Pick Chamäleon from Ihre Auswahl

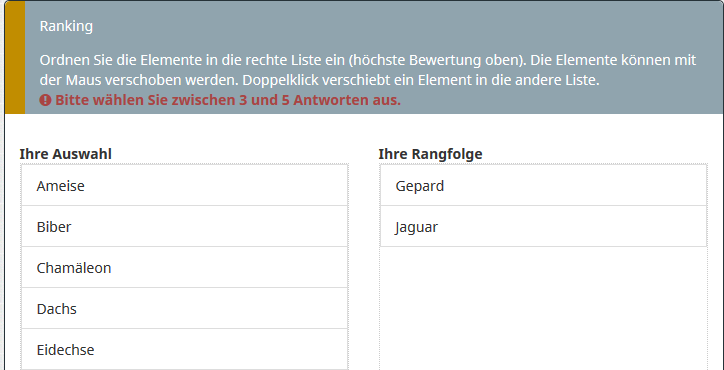click(184, 267)
